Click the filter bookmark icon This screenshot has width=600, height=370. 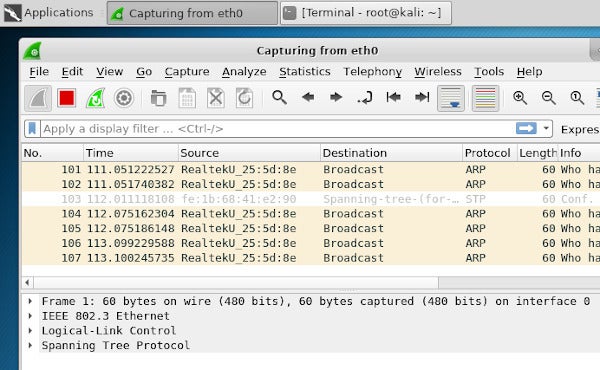tap(32, 129)
